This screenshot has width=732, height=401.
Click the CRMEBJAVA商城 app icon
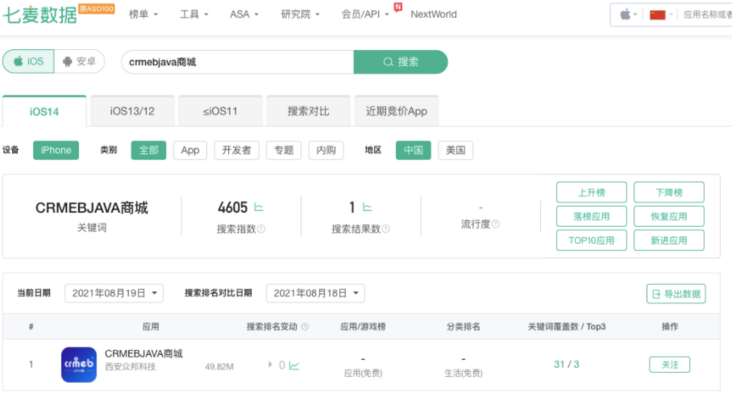point(78,364)
